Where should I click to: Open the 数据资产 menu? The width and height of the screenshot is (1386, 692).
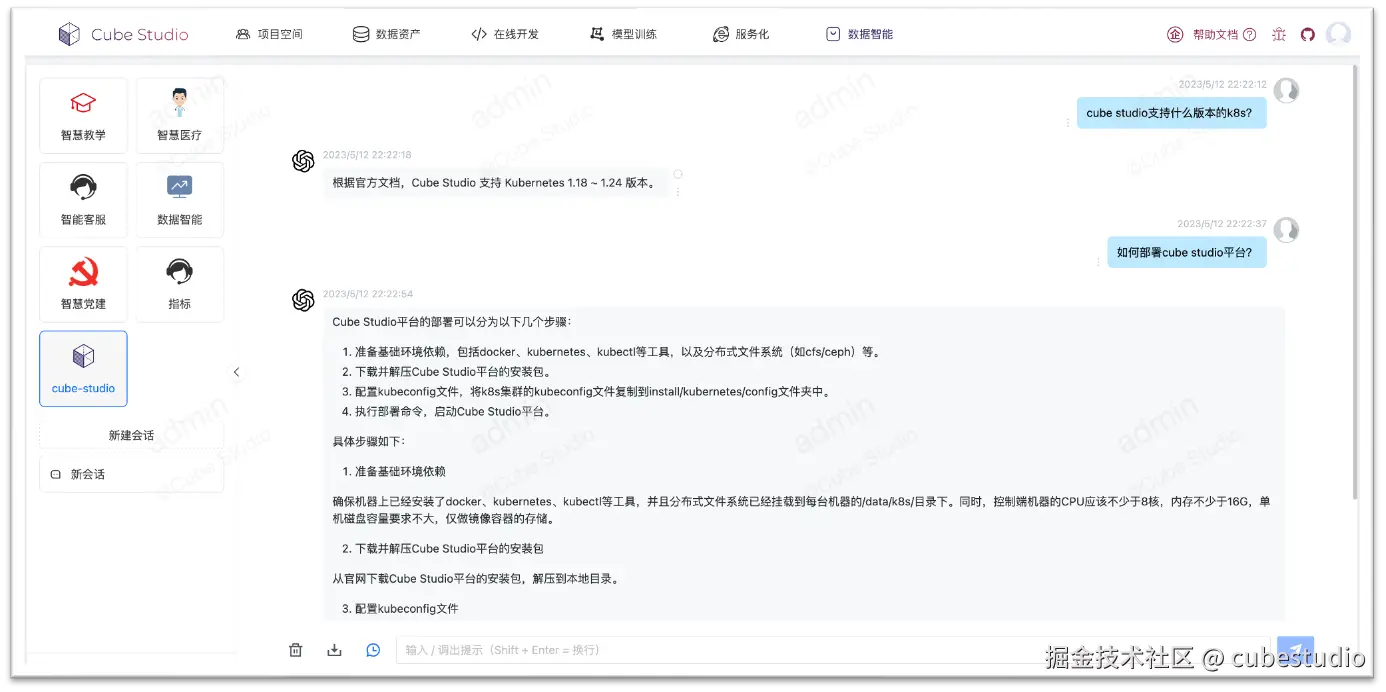(387, 34)
